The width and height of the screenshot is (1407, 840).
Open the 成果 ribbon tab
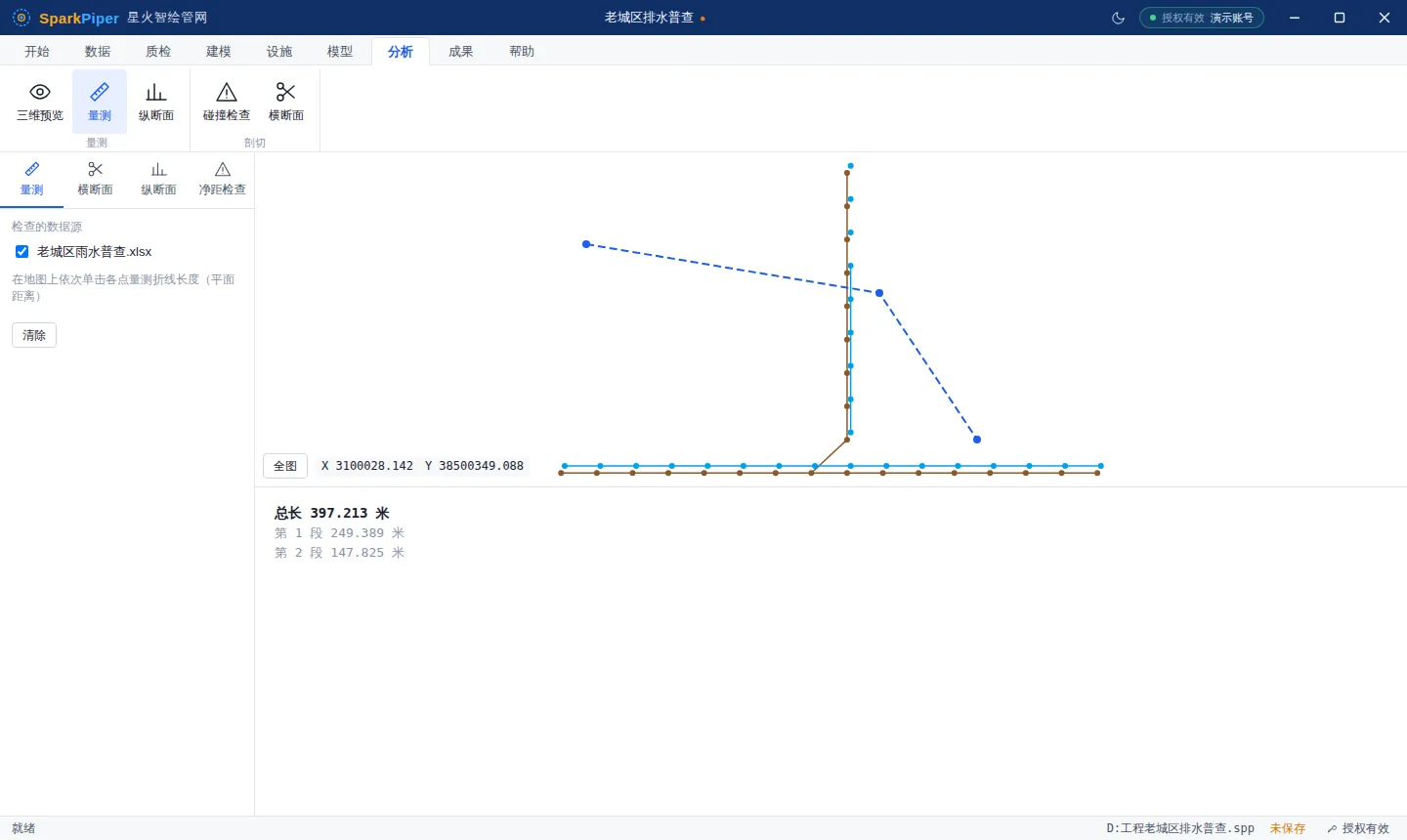(461, 51)
